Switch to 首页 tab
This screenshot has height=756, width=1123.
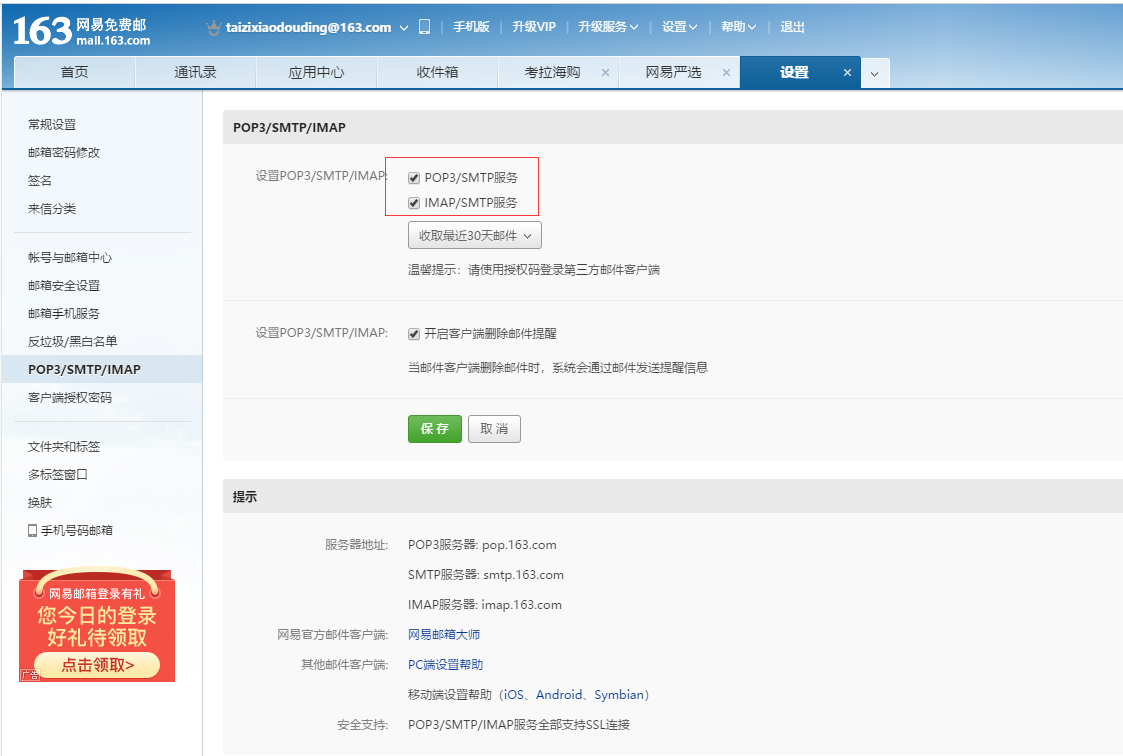click(x=74, y=72)
